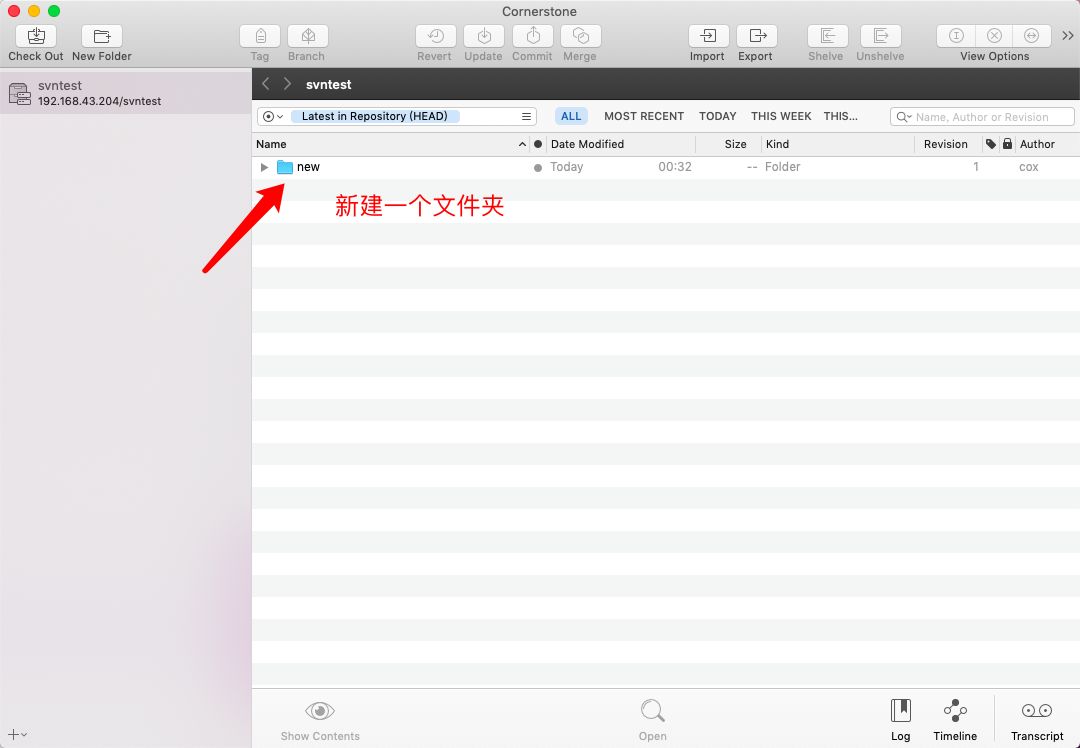Open the add (+) menu in sidebar

pyautogui.click(x=17, y=734)
